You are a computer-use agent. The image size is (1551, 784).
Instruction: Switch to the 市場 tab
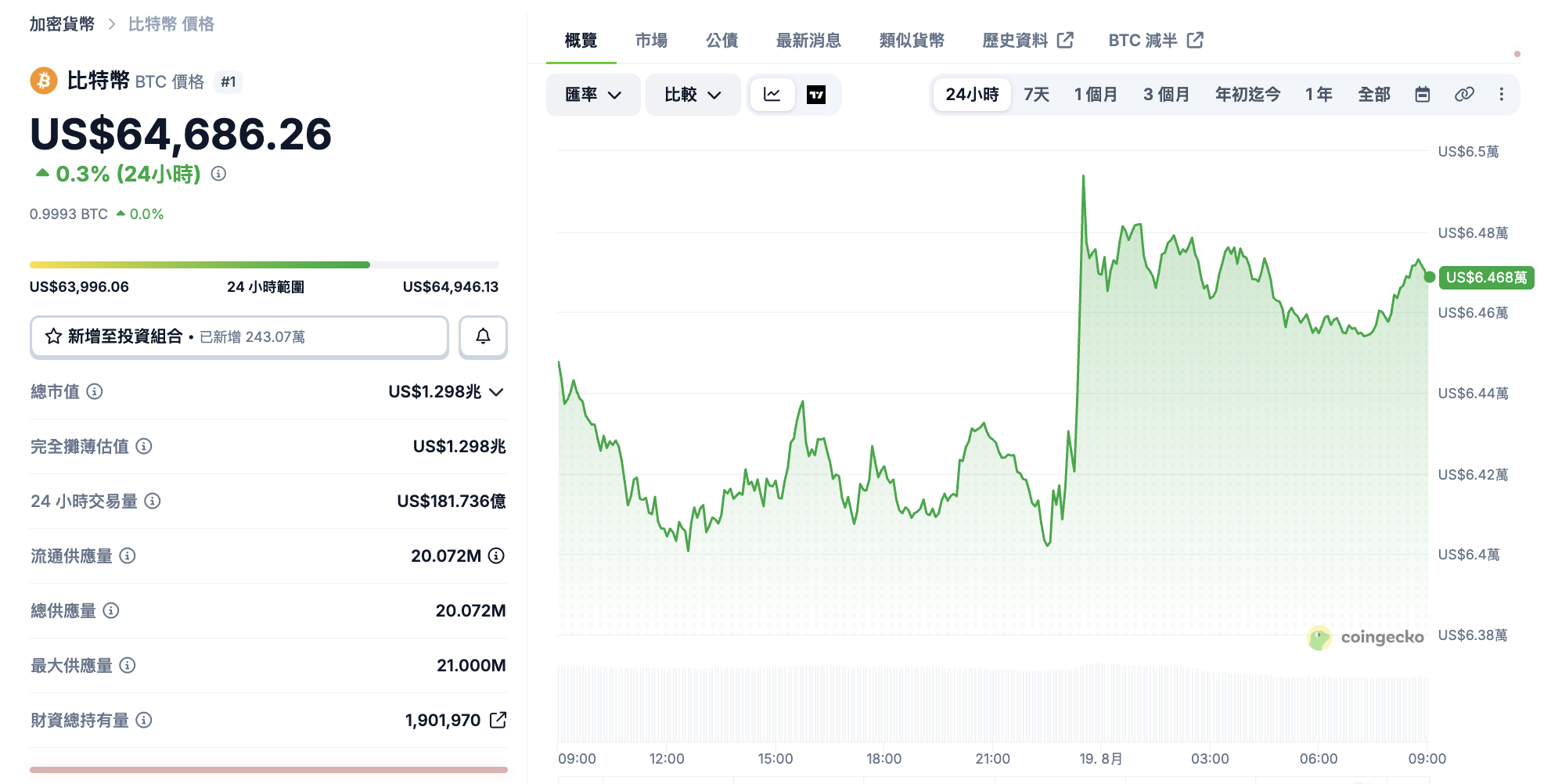pos(651,40)
